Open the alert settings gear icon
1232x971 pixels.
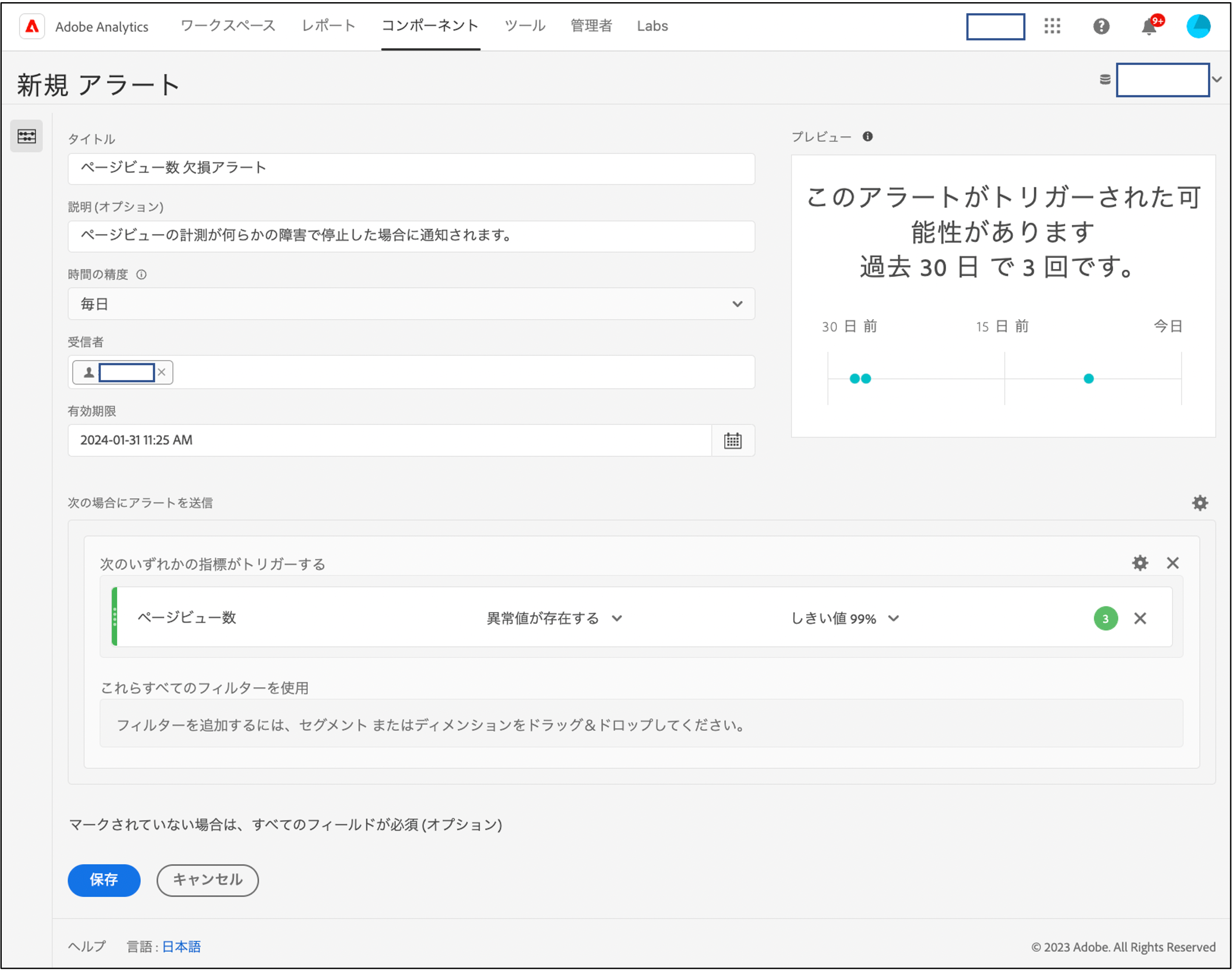click(x=1199, y=503)
